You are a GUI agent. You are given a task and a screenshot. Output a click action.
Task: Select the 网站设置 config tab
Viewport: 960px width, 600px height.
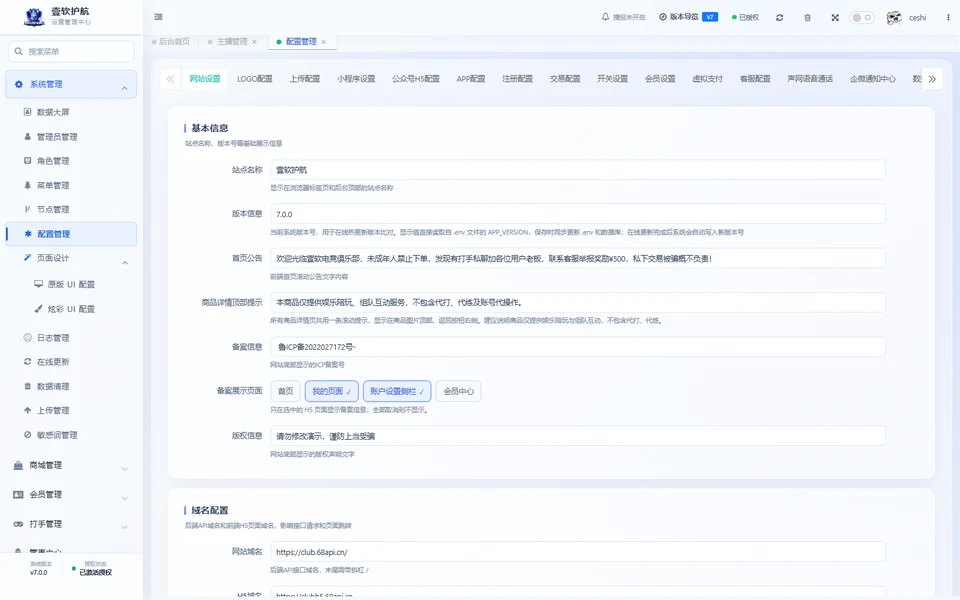204,79
